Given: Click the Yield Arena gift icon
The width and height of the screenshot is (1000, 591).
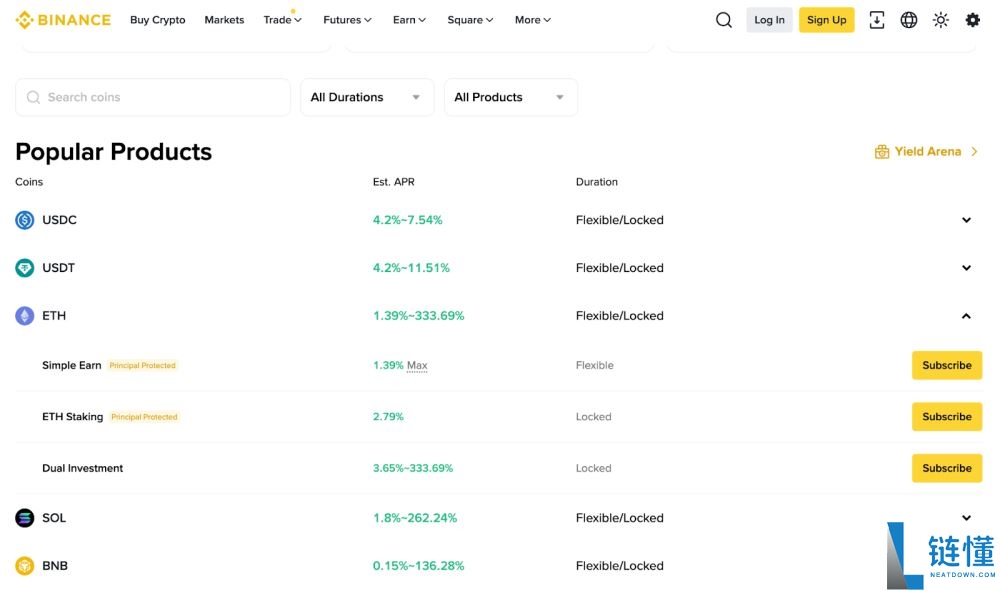Looking at the screenshot, I should [x=882, y=152].
